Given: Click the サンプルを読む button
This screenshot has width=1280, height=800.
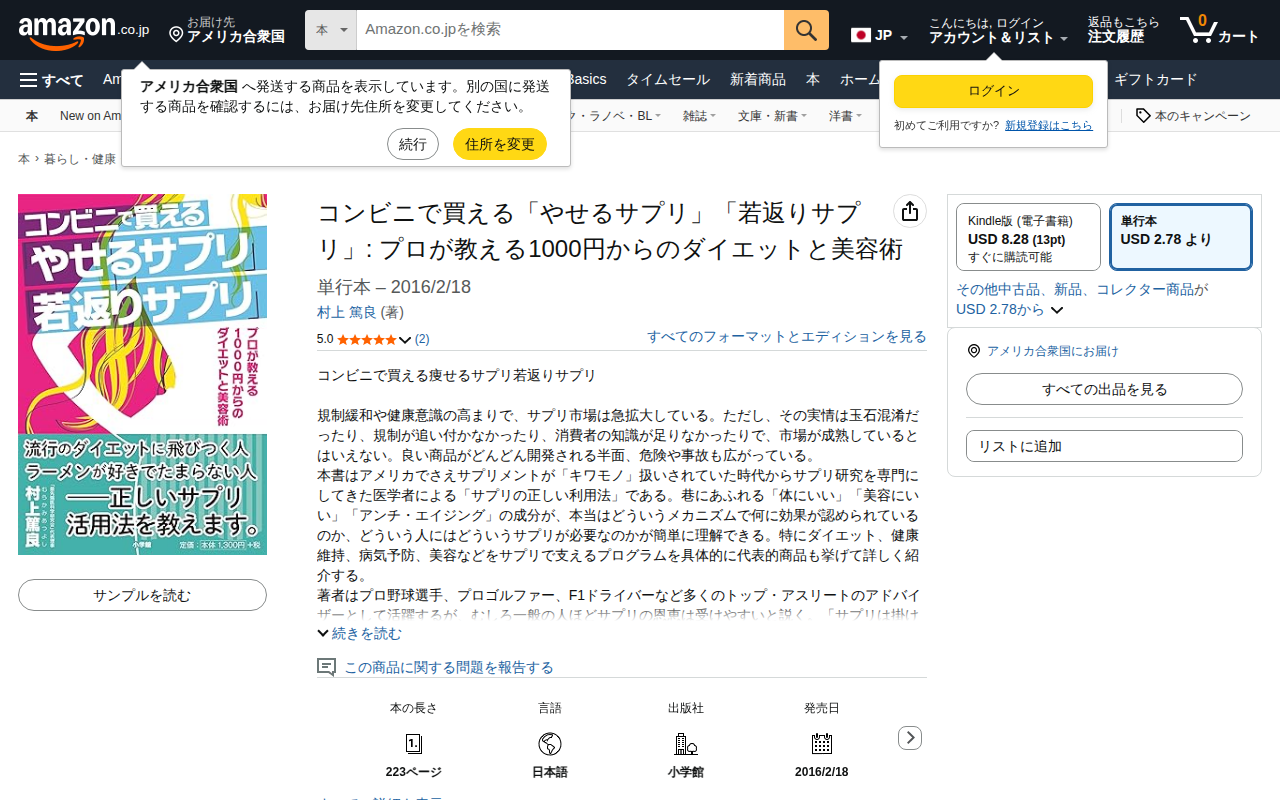Looking at the screenshot, I should (x=142, y=595).
